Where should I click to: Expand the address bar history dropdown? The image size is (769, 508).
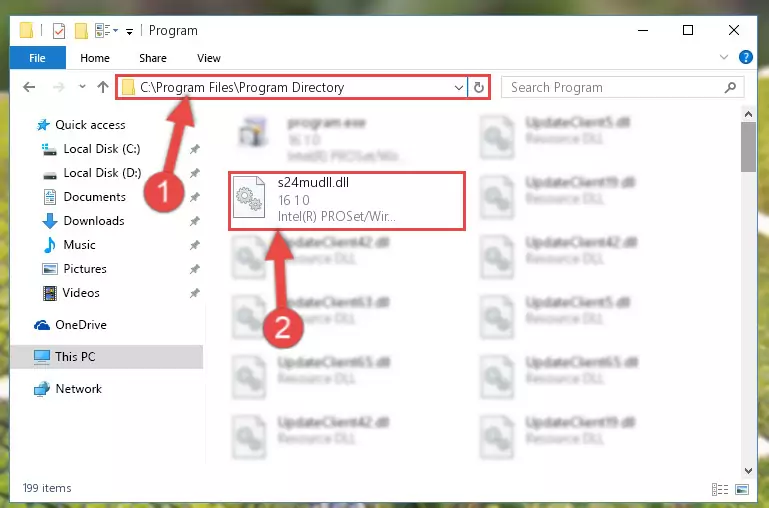(459, 88)
